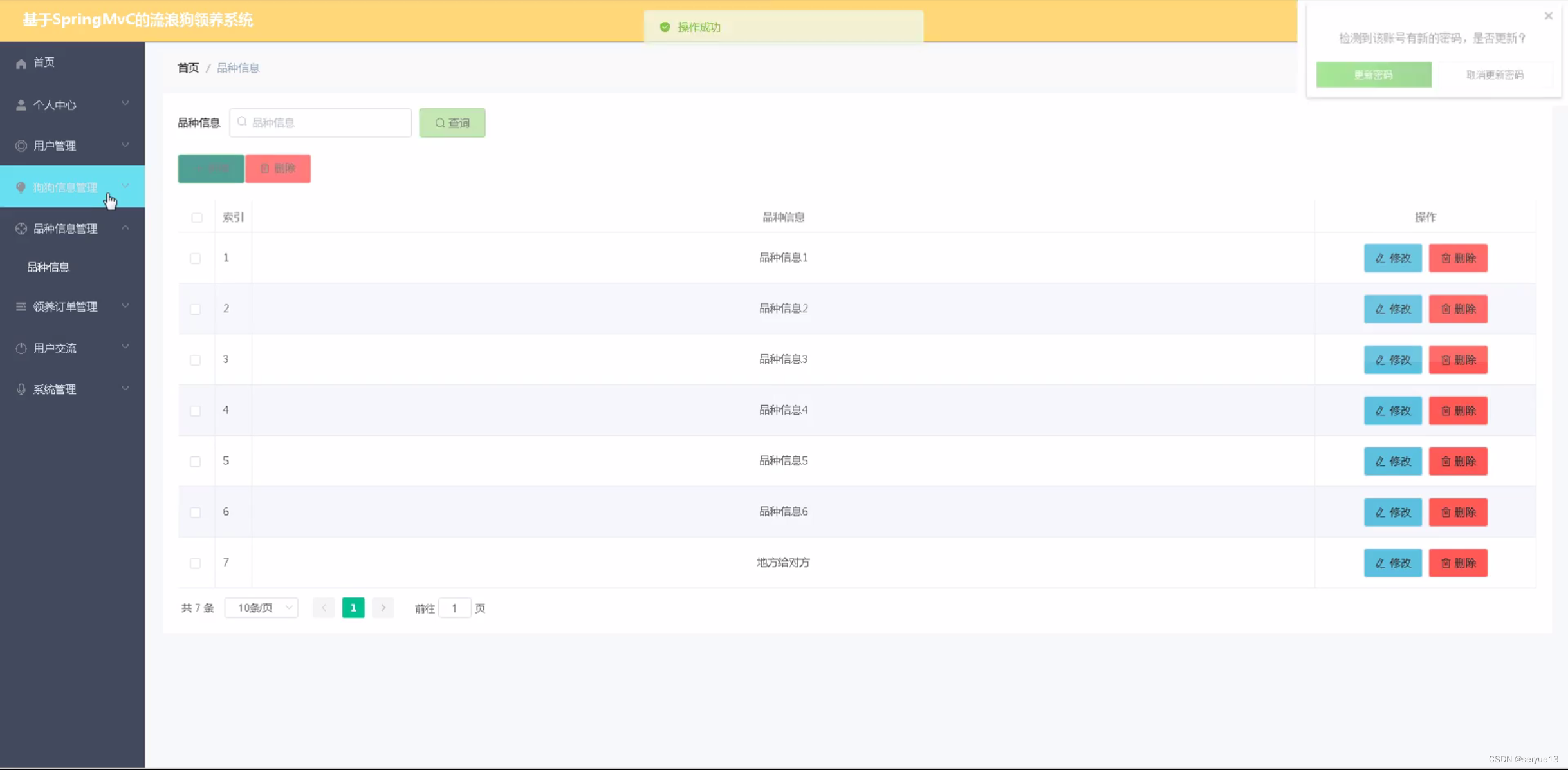Viewport: 1568px width, 770px height.
Task: Collapse the 品种信息管理 menu chevron
Action: pyautogui.click(x=125, y=228)
